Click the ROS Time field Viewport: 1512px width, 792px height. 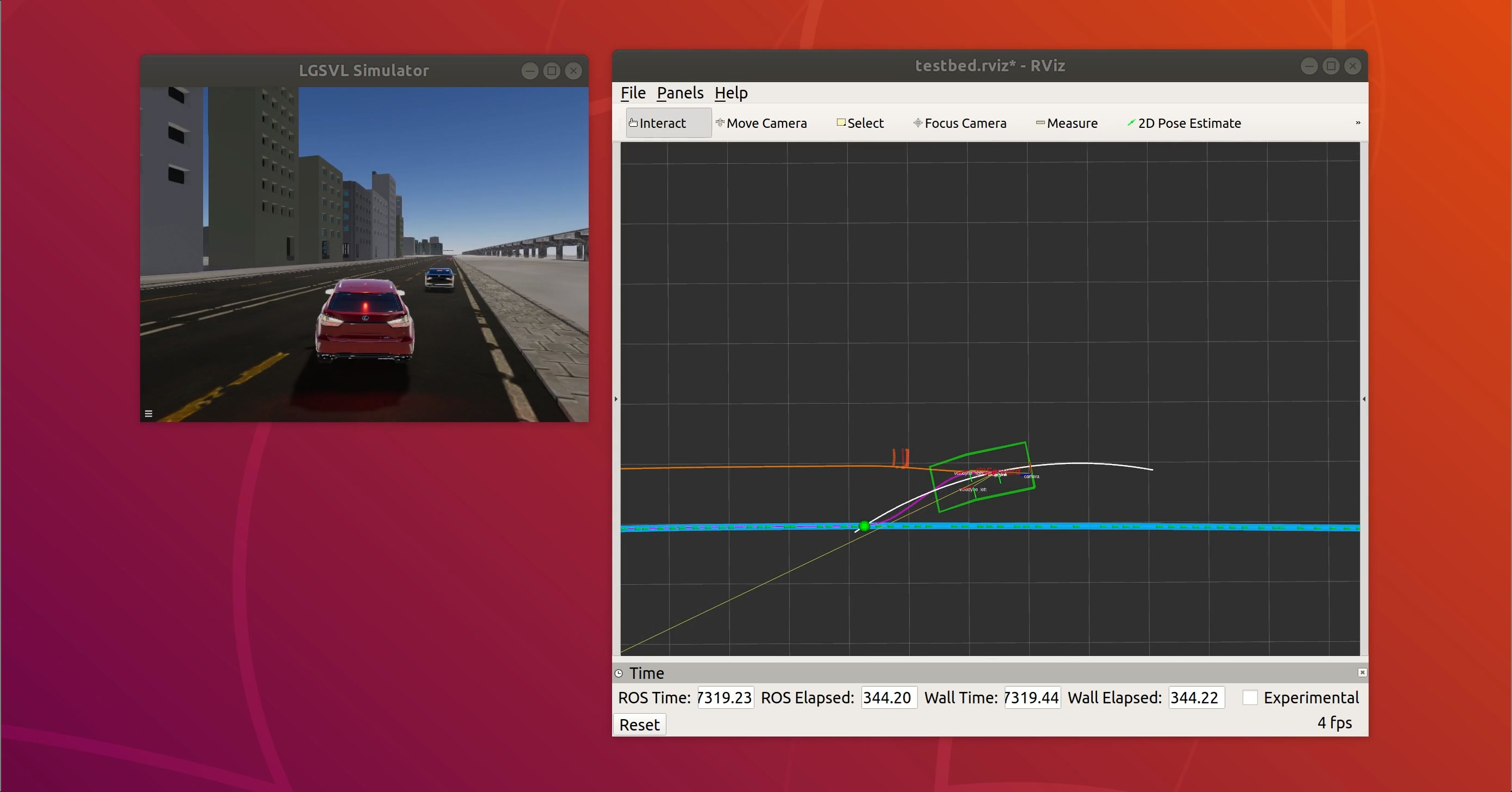click(725, 697)
